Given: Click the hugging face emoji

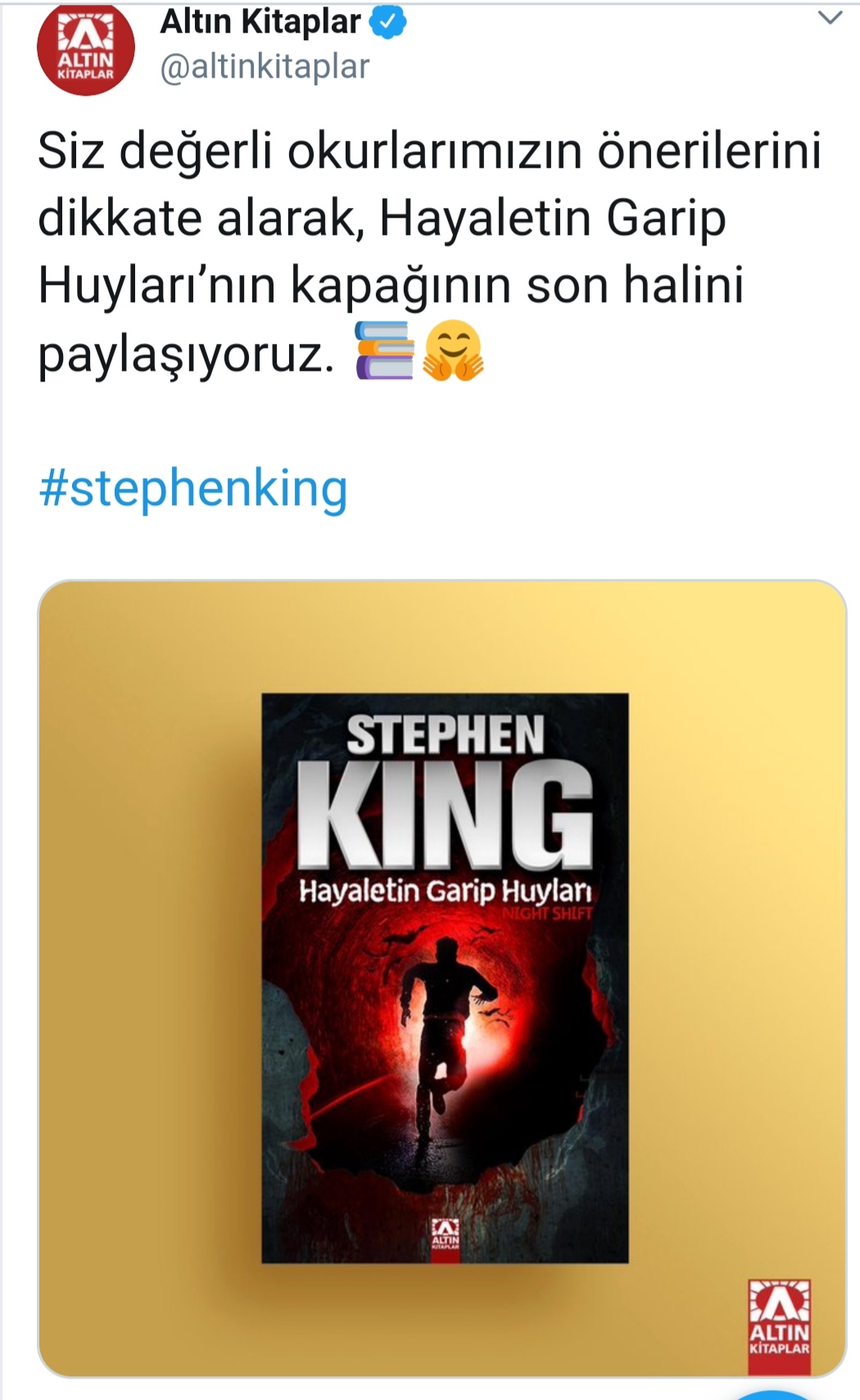Looking at the screenshot, I should [x=453, y=351].
